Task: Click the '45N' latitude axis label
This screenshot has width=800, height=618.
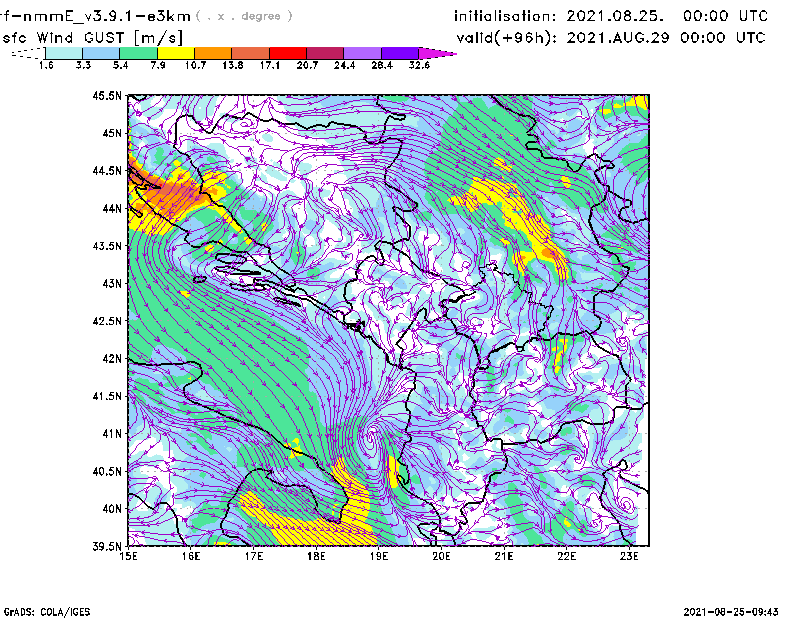Action: tap(112, 133)
